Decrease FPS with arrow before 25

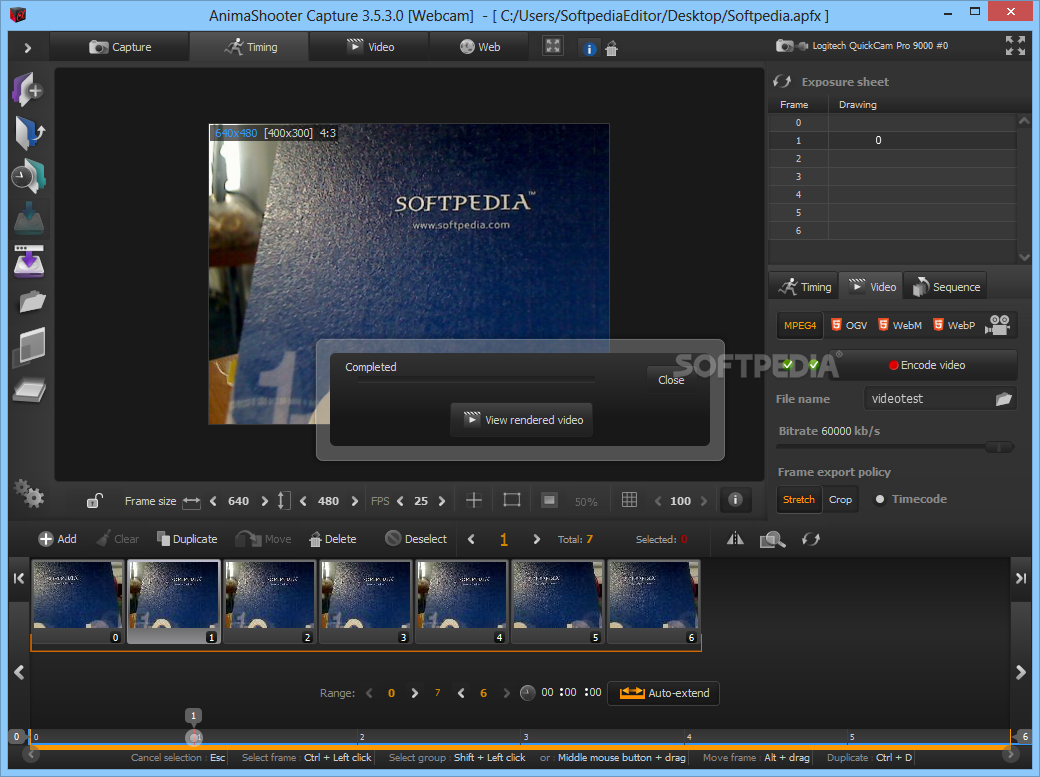coord(401,501)
